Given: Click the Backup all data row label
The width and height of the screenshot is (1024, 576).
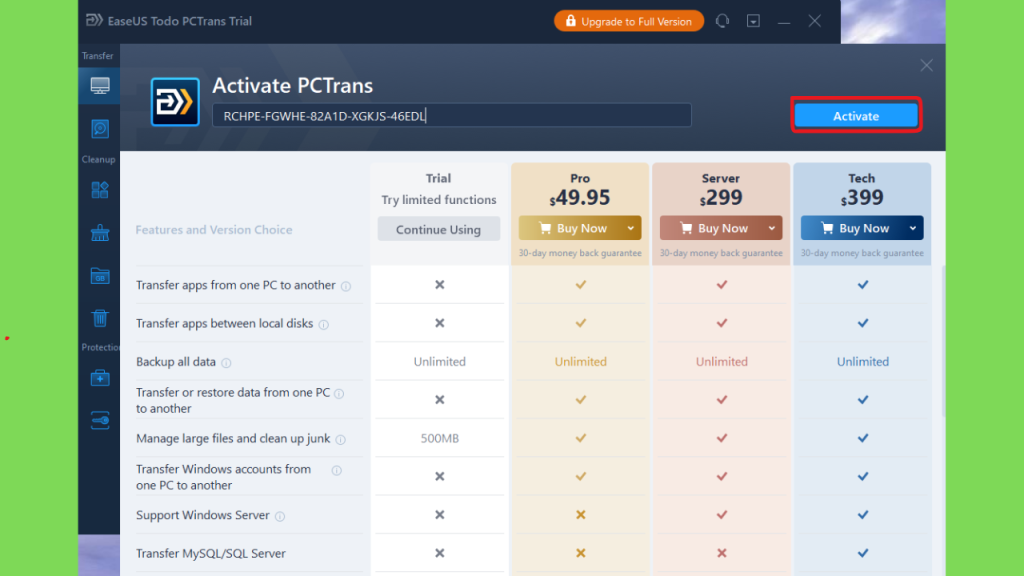Looking at the screenshot, I should tap(176, 362).
